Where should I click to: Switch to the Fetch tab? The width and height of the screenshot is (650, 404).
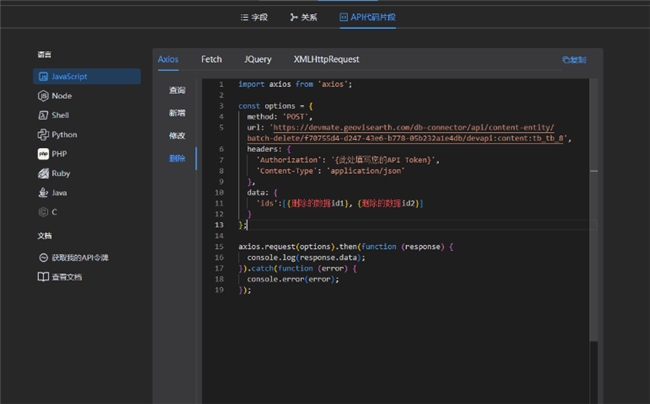pyautogui.click(x=211, y=60)
